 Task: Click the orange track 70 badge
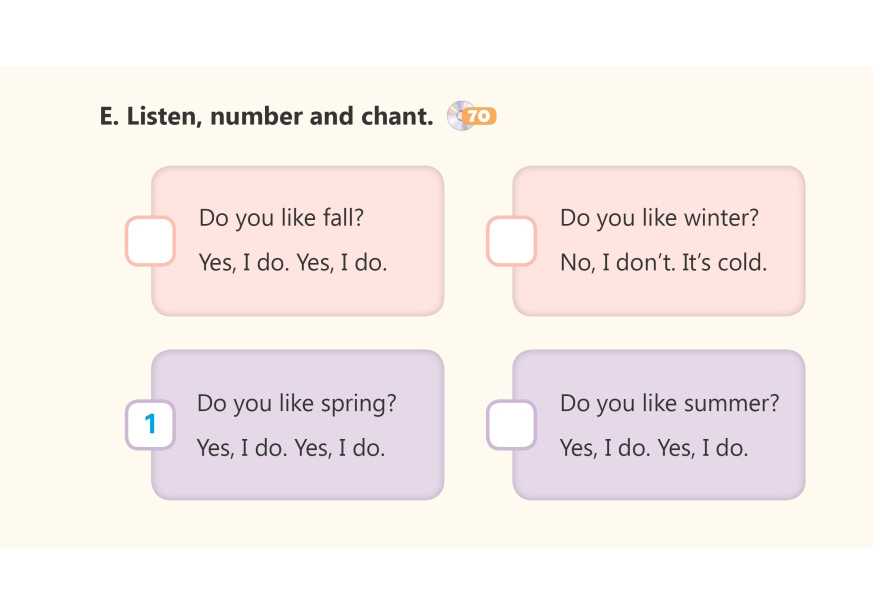(x=481, y=117)
